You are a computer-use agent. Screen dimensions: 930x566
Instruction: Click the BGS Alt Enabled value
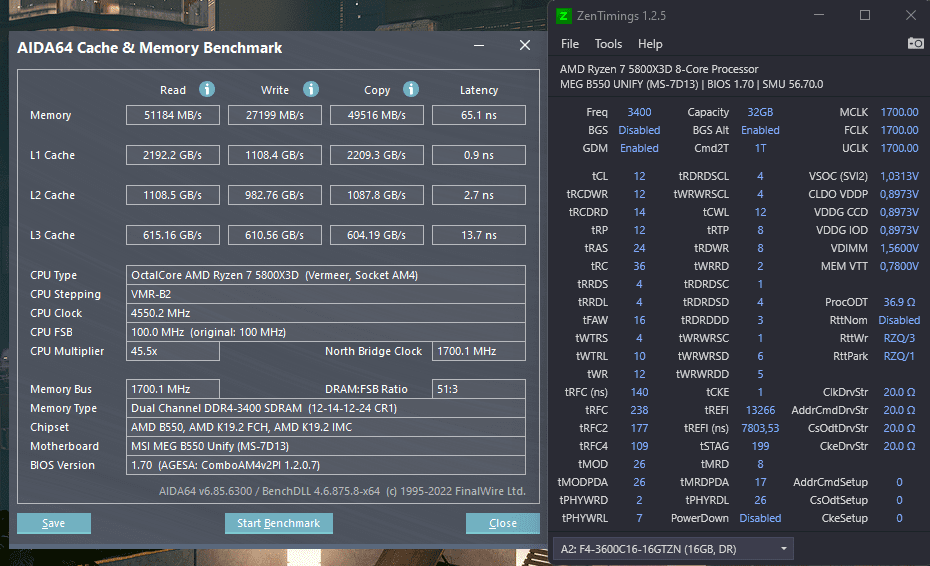pos(760,130)
